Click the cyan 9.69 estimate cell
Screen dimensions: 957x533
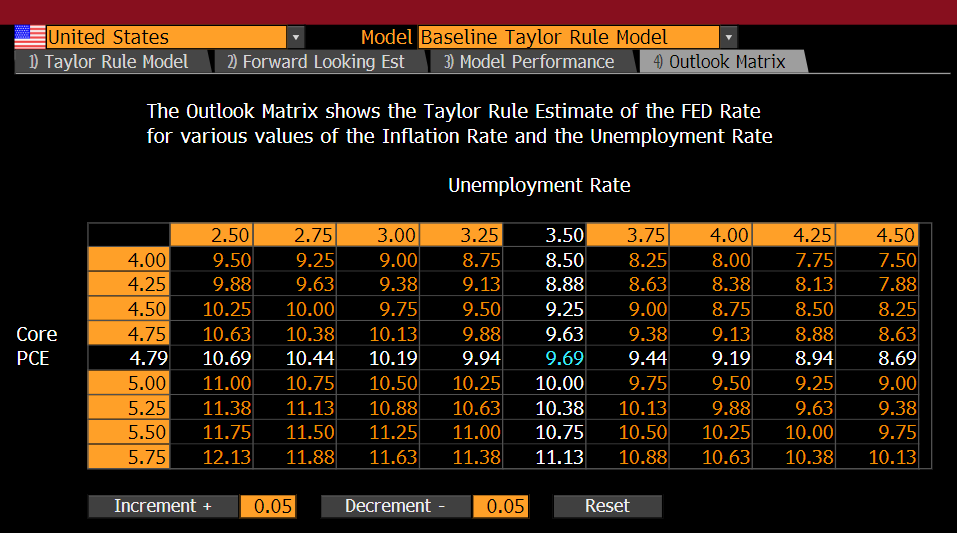point(544,358)
